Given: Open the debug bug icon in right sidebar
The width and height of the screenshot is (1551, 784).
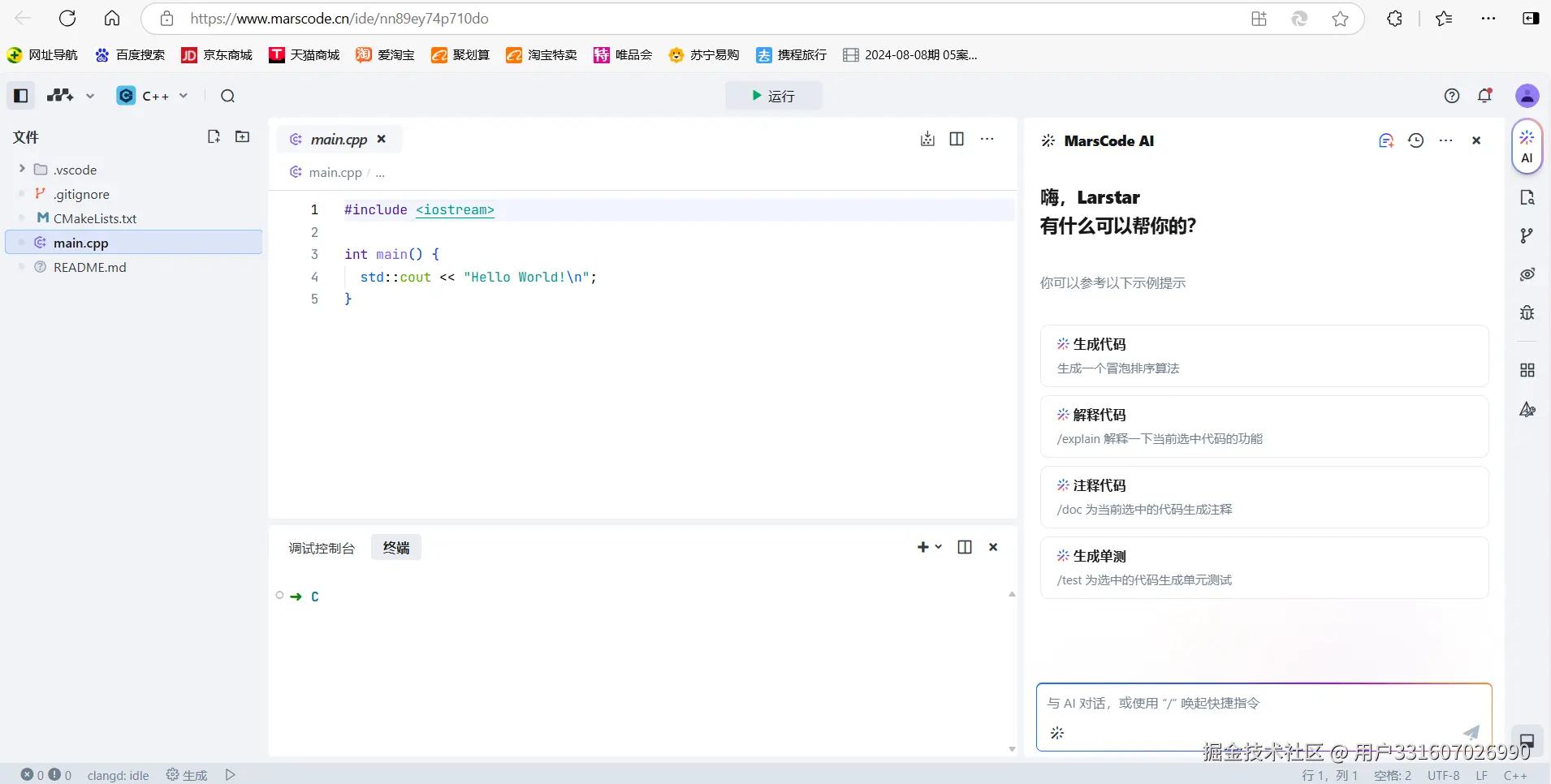Looking at the screenshot, I should 1527,312.
